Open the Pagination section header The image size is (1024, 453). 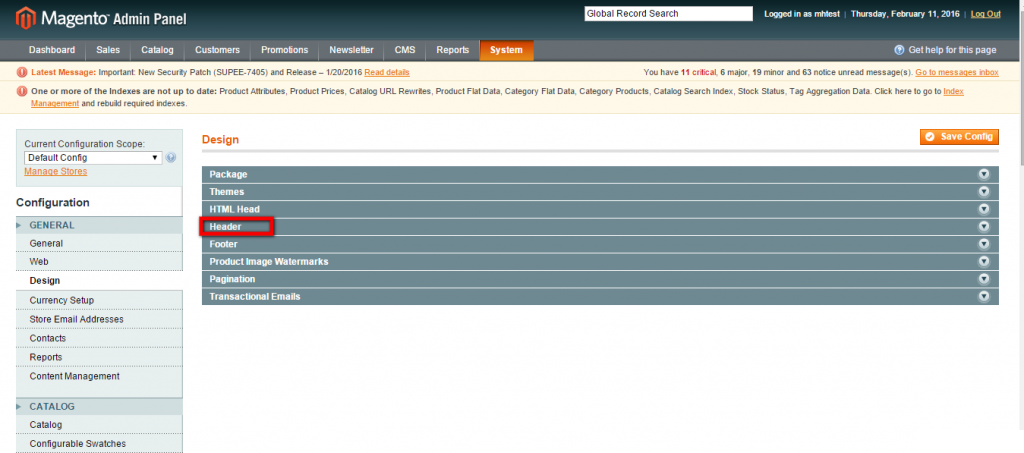(600, 279)
